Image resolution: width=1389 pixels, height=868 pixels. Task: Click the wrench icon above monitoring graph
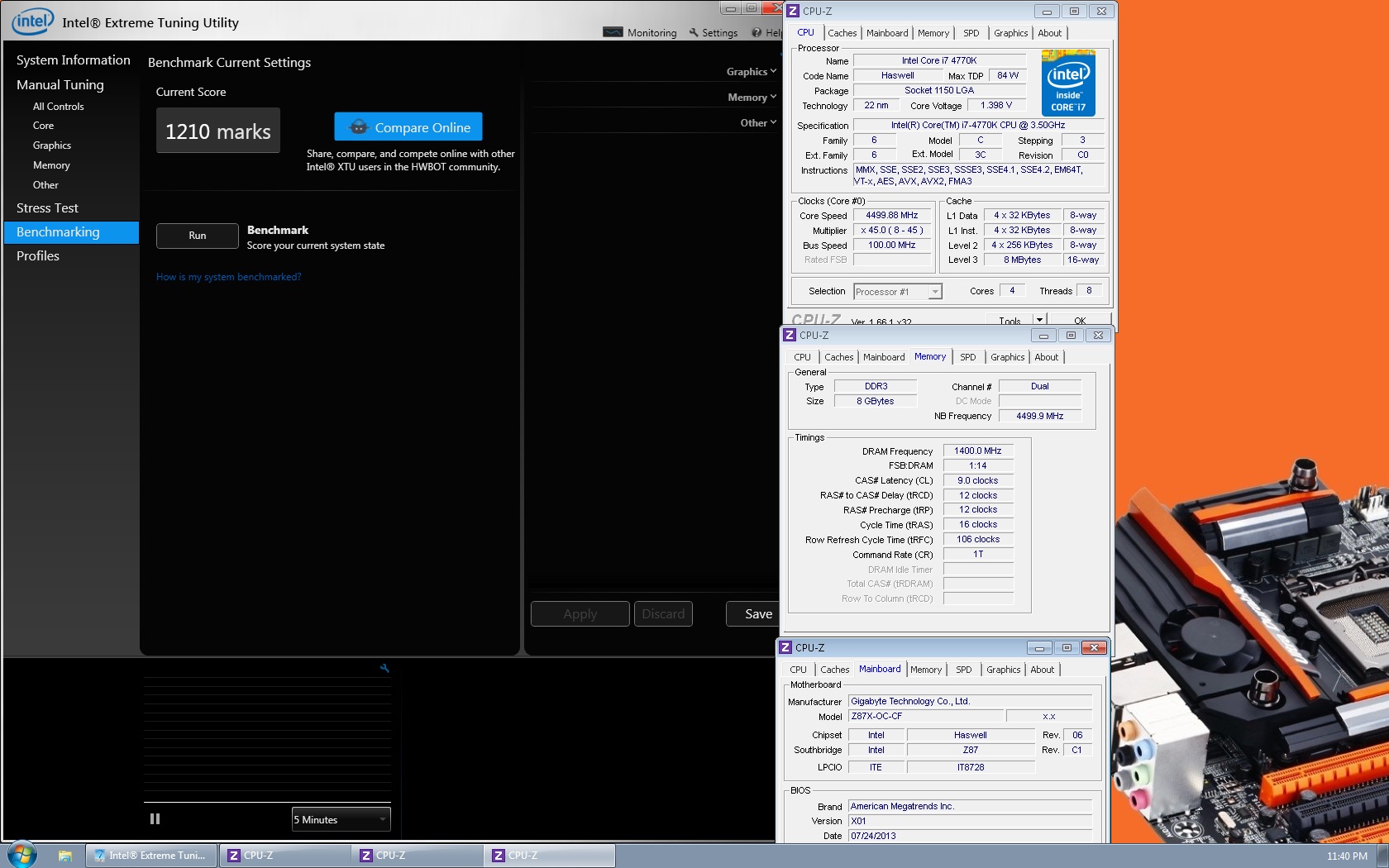[384, 668]
